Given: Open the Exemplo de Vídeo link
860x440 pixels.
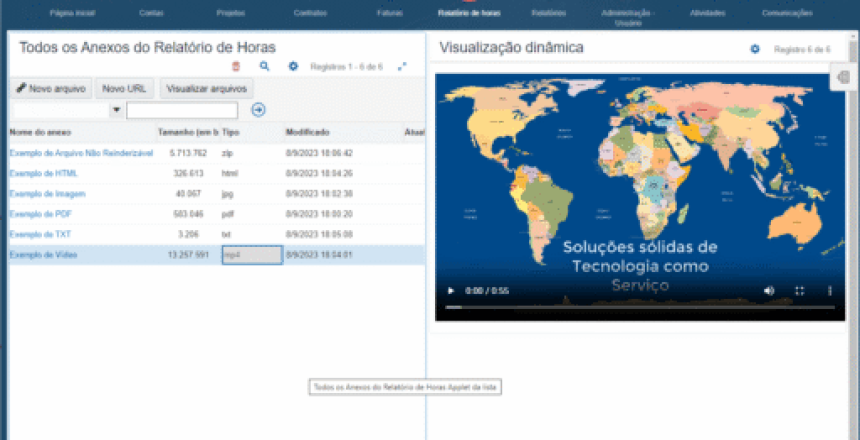Looking at the screenshot, I should click(x=43, y=255).
